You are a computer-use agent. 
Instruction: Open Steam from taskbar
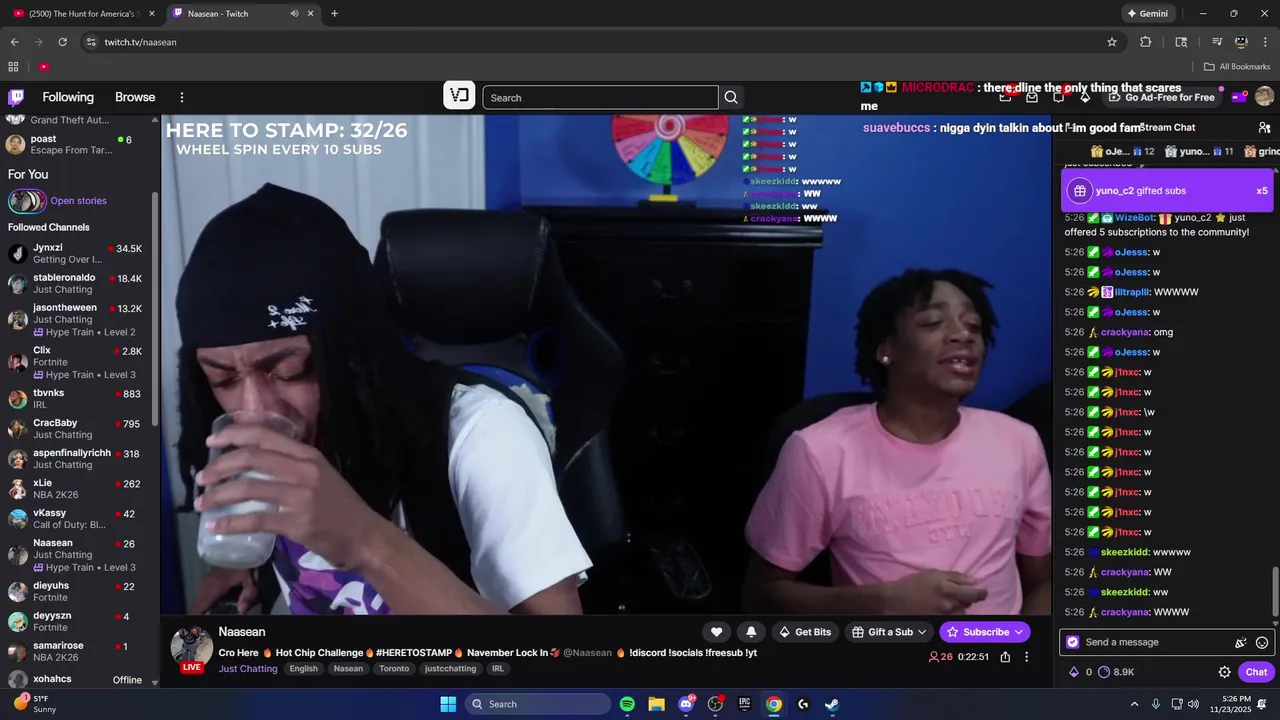coord(832,704)
